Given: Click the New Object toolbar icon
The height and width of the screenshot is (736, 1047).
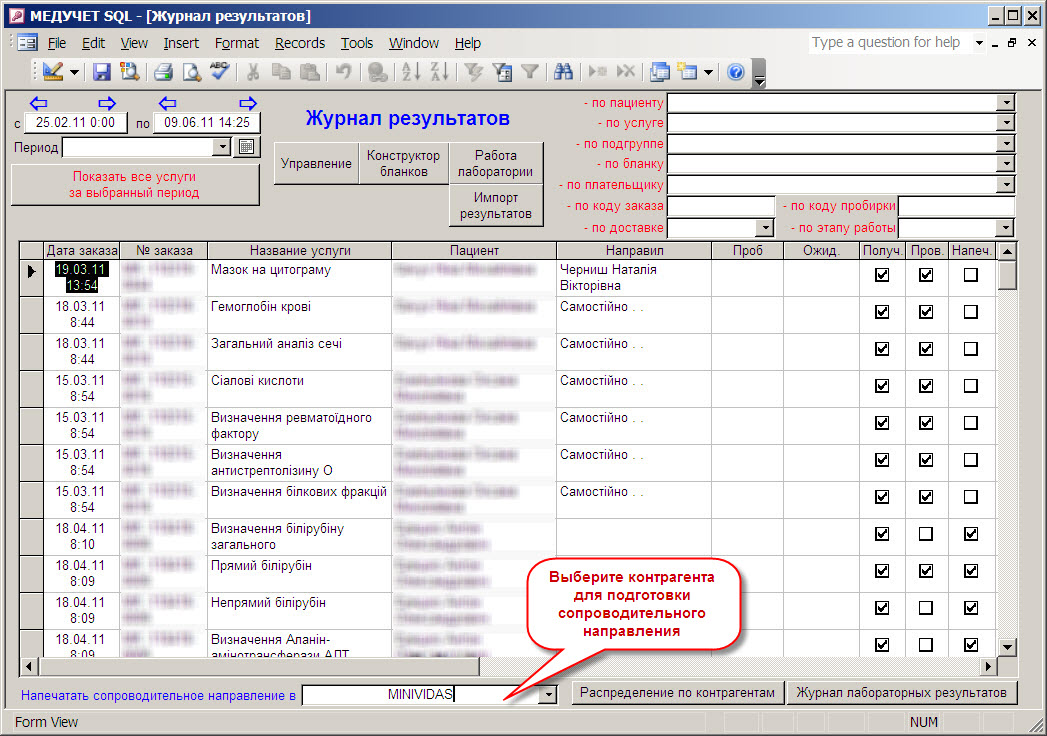Looking at the screenshot, I should 687,71.
